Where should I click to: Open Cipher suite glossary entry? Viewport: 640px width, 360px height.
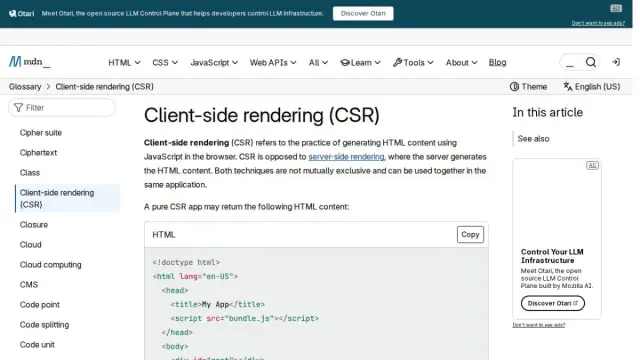click(41, 133)
